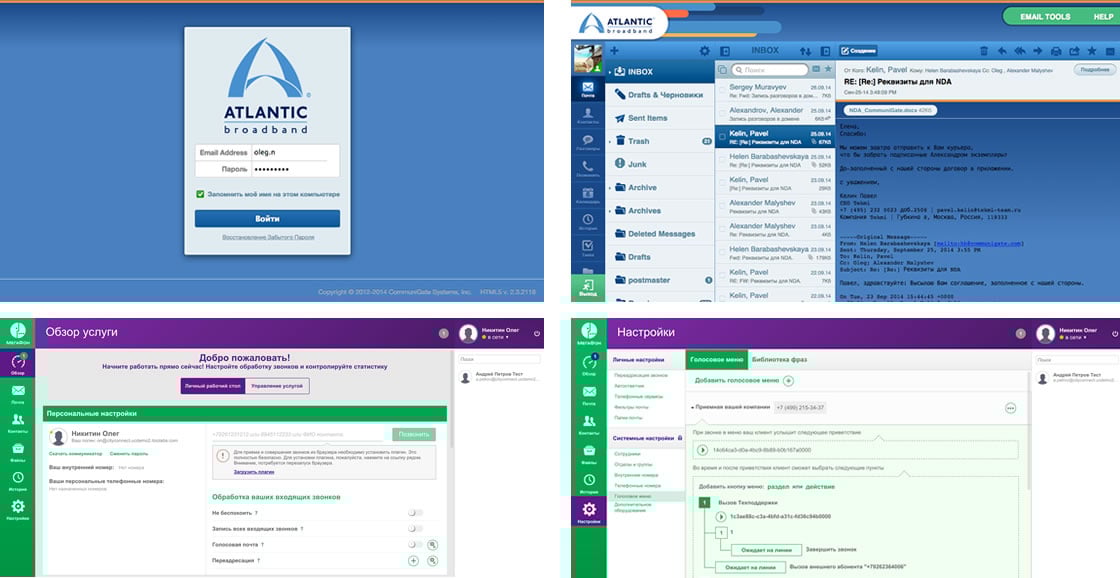Open EMAIL TOOLS in the top menu
The image size is (1120, 578).
tap(1044, 17)
